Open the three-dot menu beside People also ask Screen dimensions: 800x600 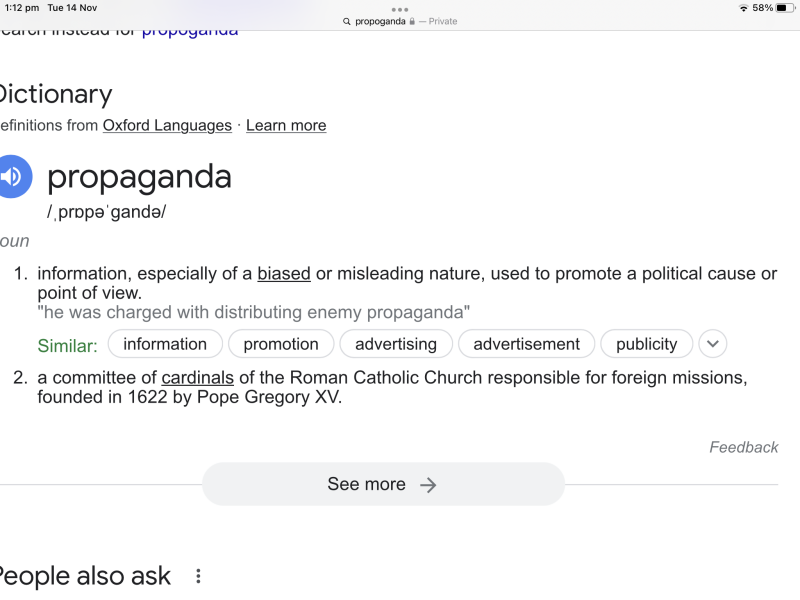tap(198, 576)
